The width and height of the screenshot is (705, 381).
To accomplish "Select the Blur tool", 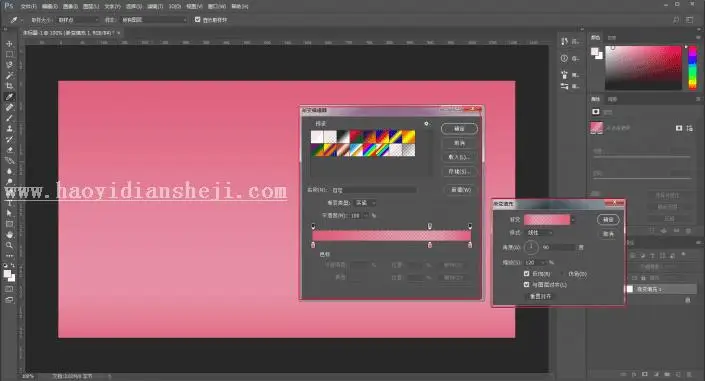I will pyautogui.click(x=9, y=171).
